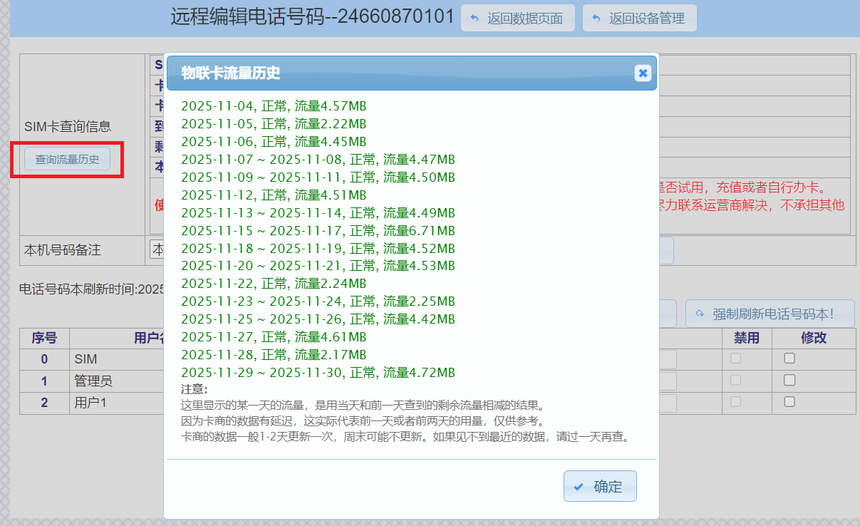The image size is (860, 526).
Task: Click the 禁用 column header
Action: click(x=746, y=338)
